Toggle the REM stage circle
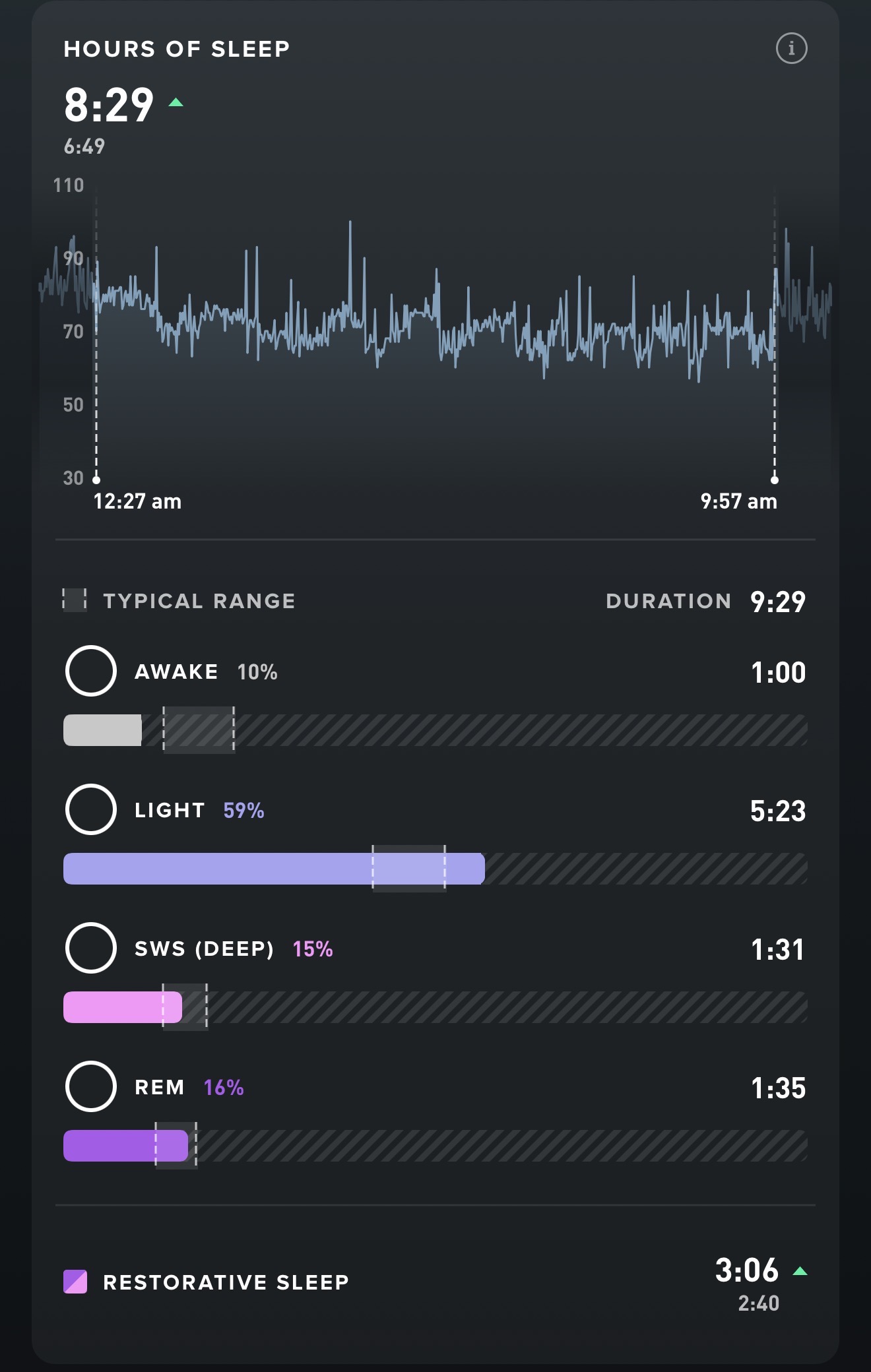The height and width of the screenshot is (1372, 871). 91,1086
